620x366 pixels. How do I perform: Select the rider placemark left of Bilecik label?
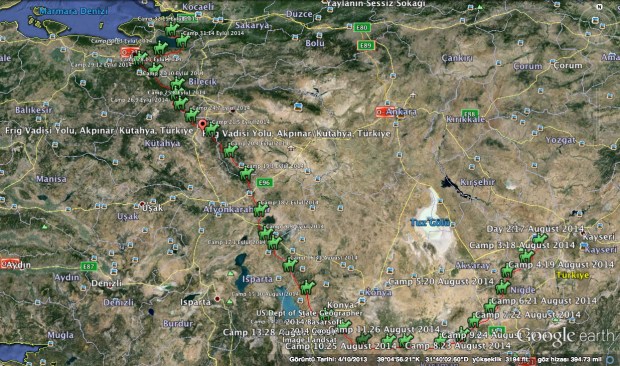pos(178,83)
